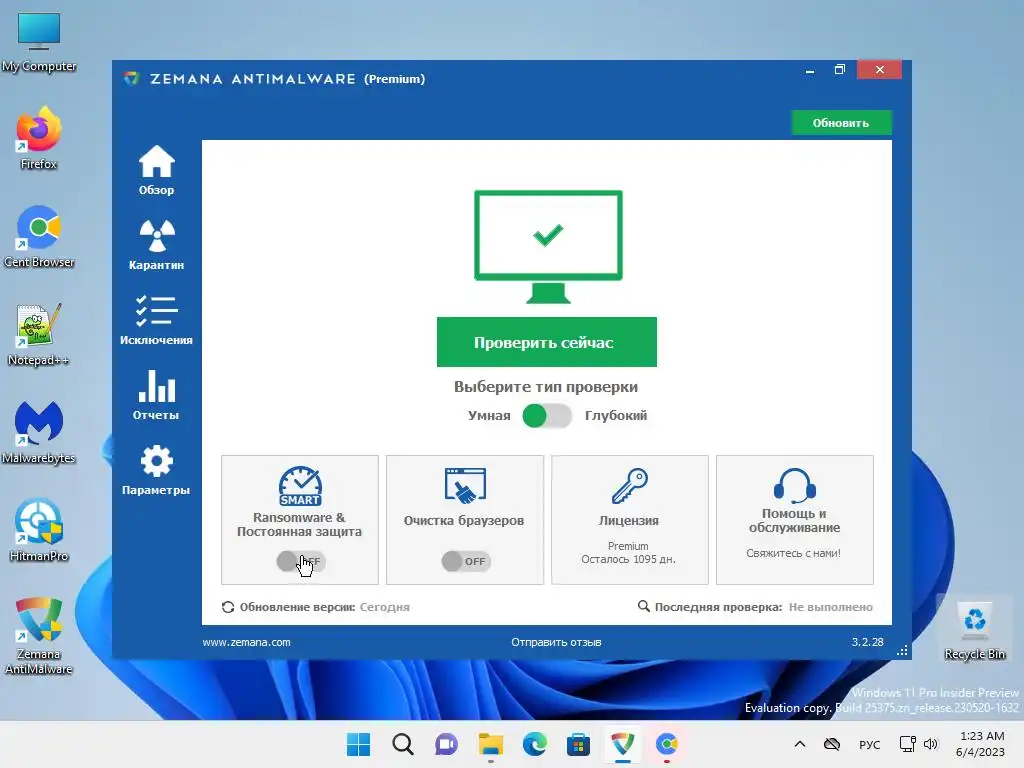Click the cloud sync tray icon

pos(831,744)
